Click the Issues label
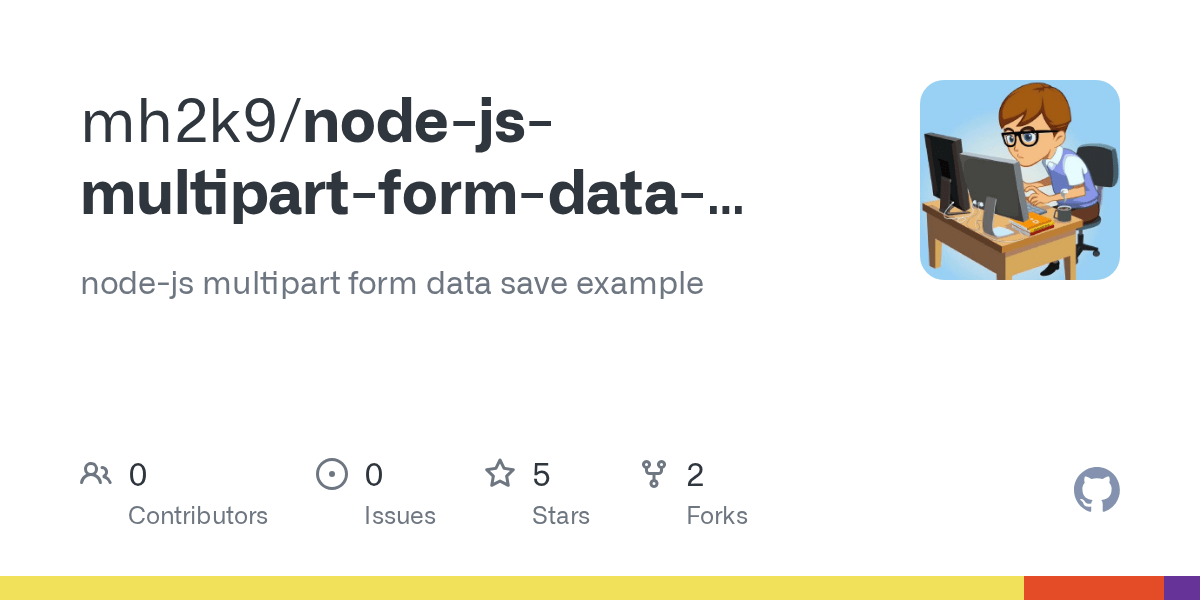 400,516
